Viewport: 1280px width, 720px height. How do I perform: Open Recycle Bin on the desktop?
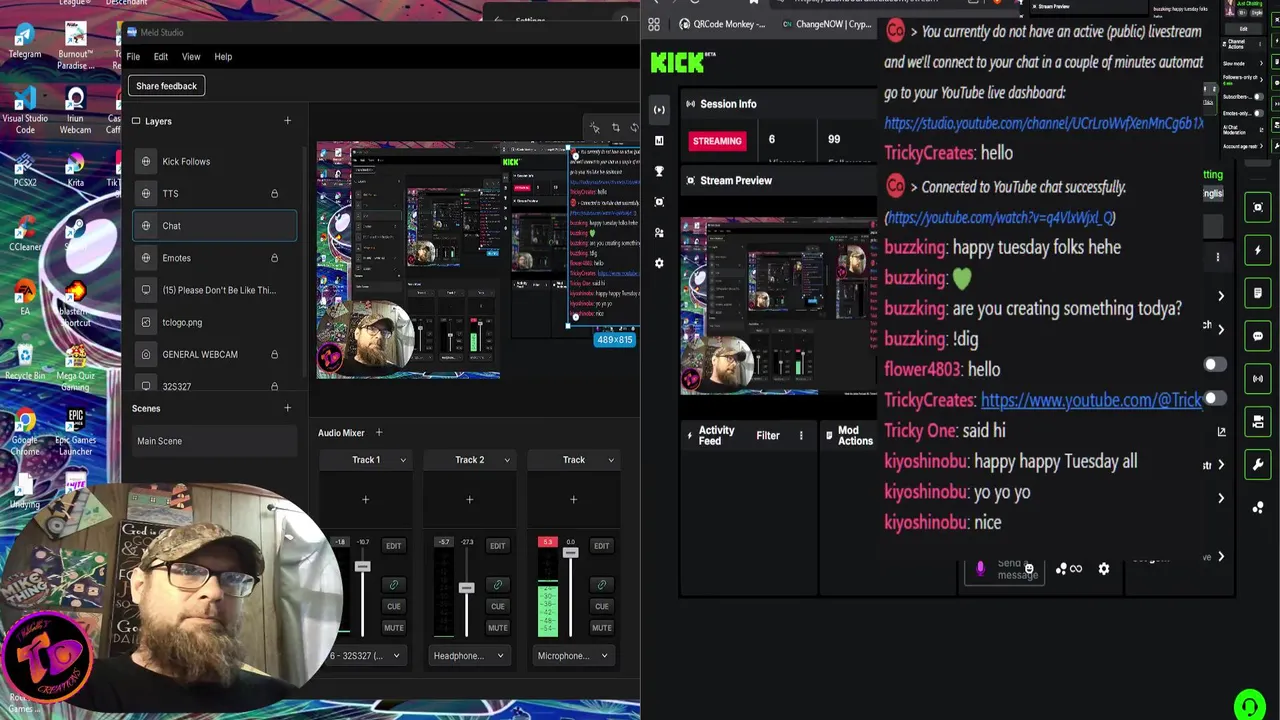25,360
